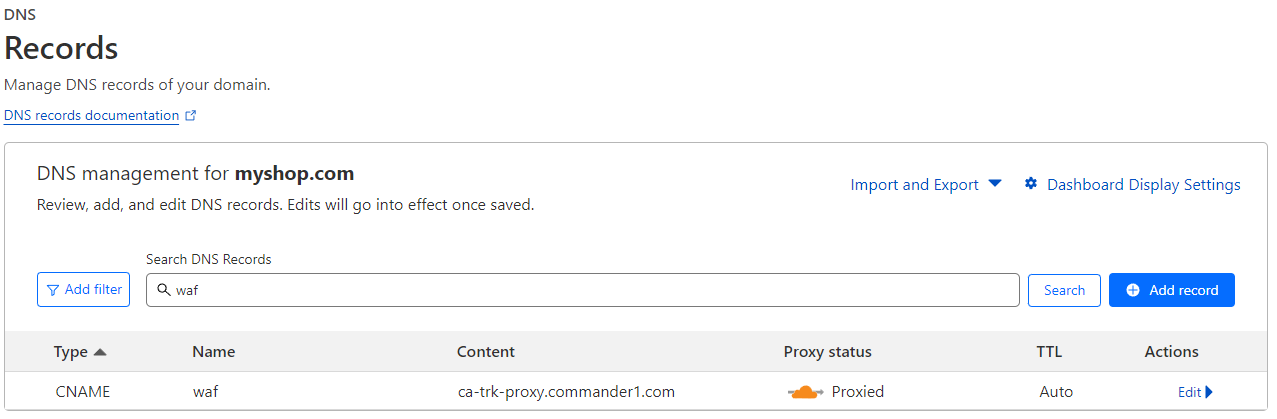Open the DNS records documentation link
This screenshot has width=1277, height=419.
(91, 116)
